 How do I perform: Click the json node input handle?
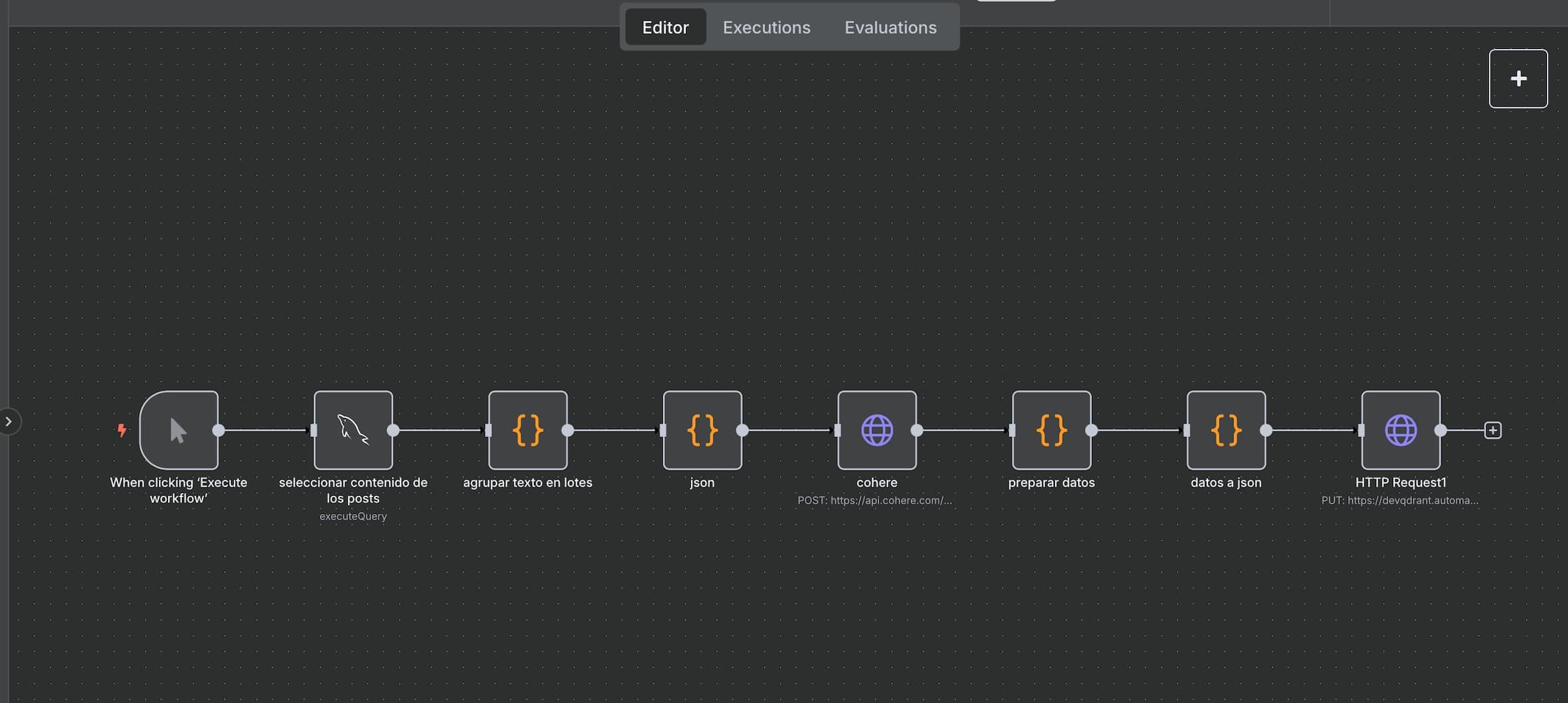tap(663, 430)
